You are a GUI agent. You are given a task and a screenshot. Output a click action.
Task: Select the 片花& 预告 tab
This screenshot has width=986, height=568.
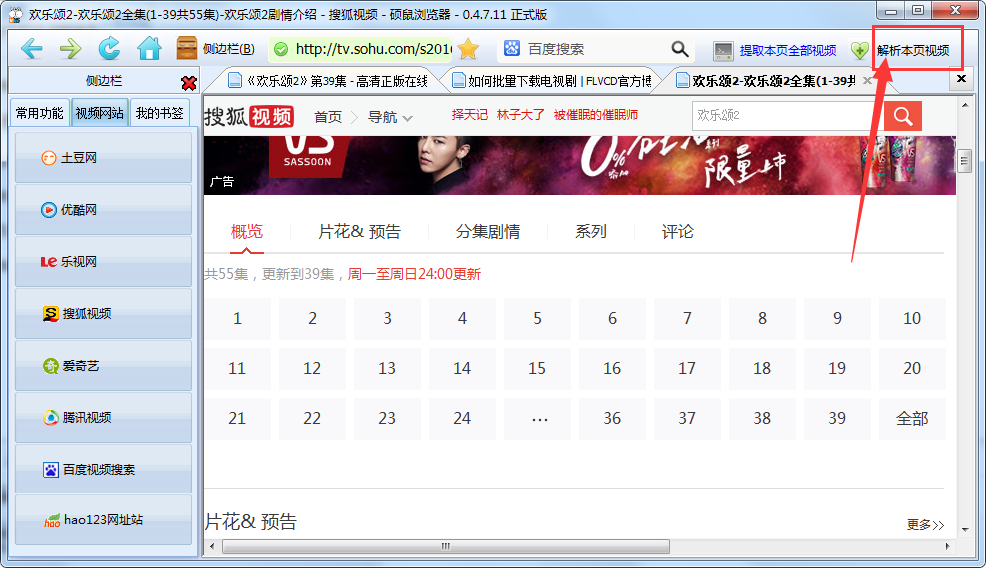[359, 231]
